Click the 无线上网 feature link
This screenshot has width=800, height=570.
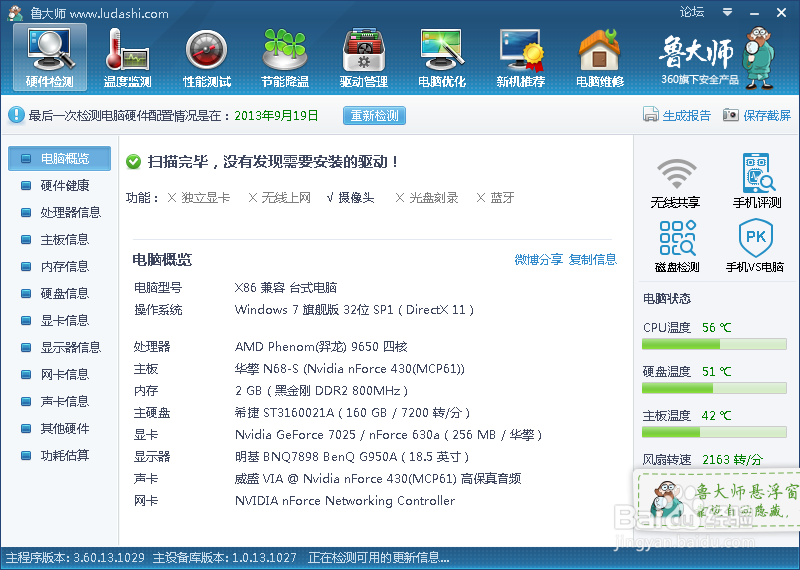point(286,197)
